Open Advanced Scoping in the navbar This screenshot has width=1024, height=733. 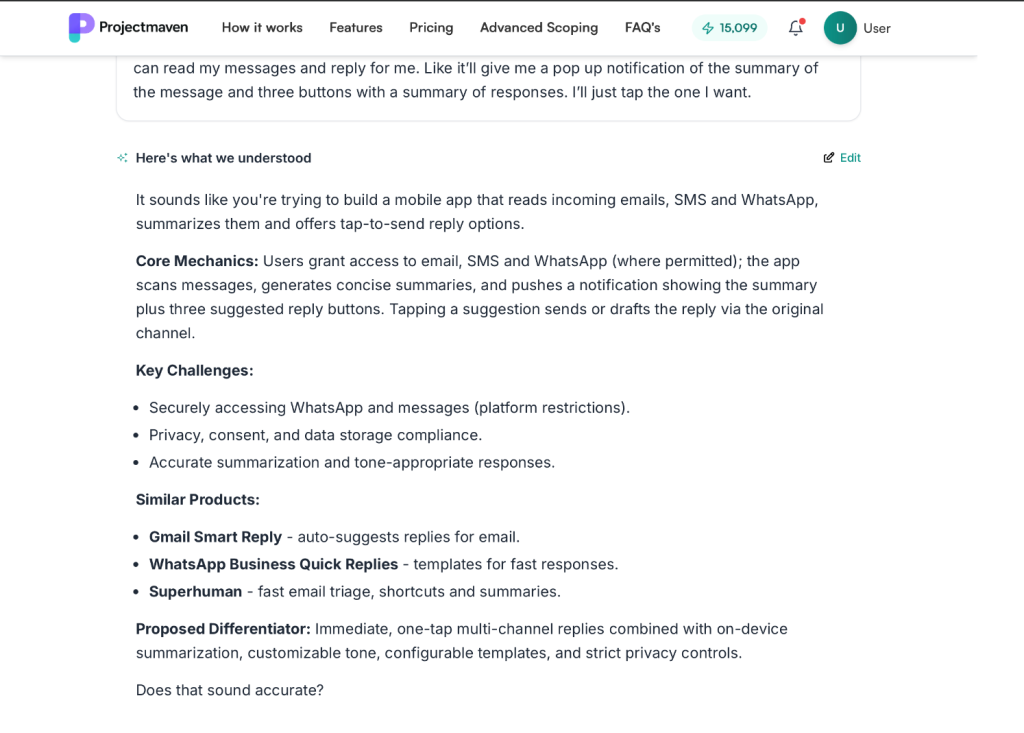click(539, 28)
